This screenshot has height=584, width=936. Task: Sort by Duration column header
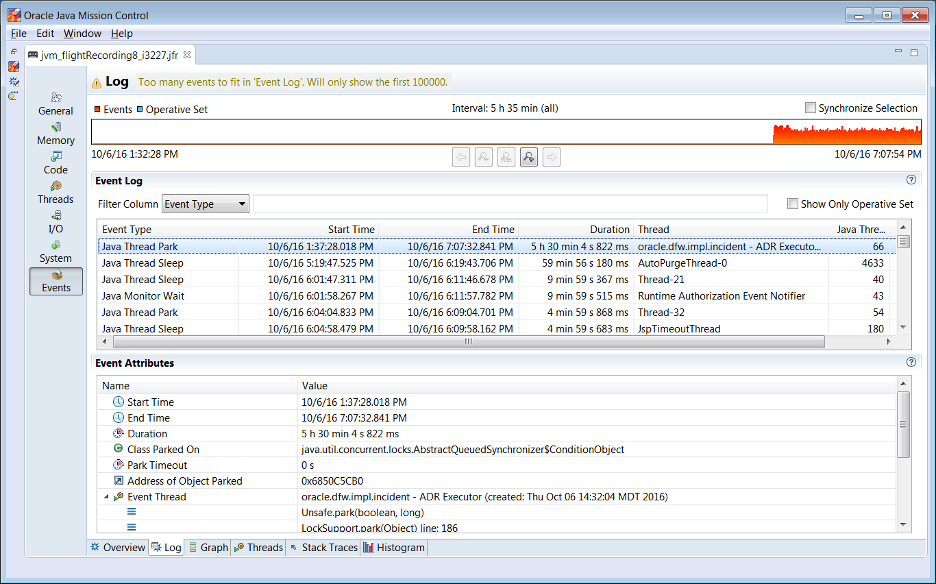click(575, 229)
